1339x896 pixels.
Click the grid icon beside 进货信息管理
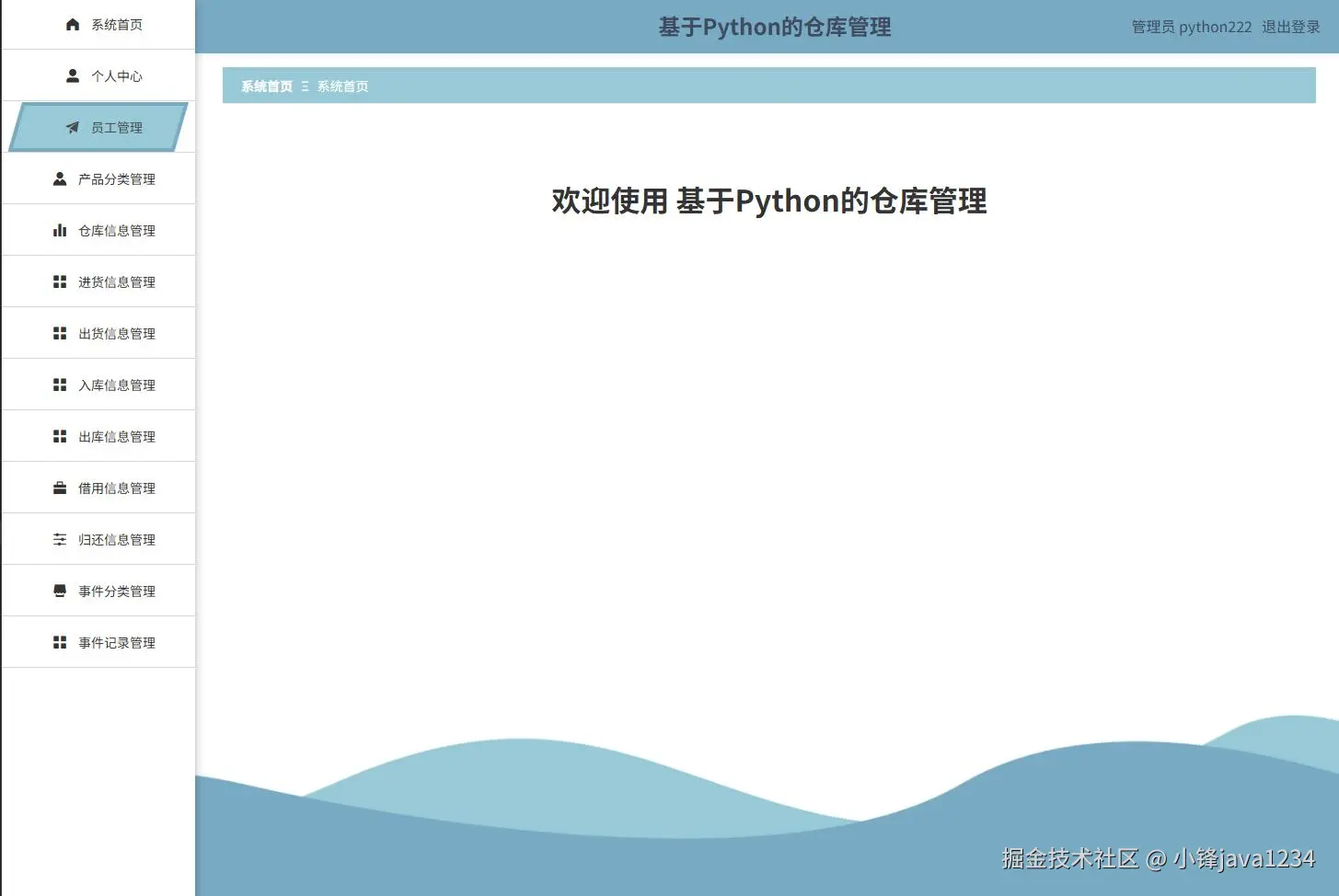point(60,282)
